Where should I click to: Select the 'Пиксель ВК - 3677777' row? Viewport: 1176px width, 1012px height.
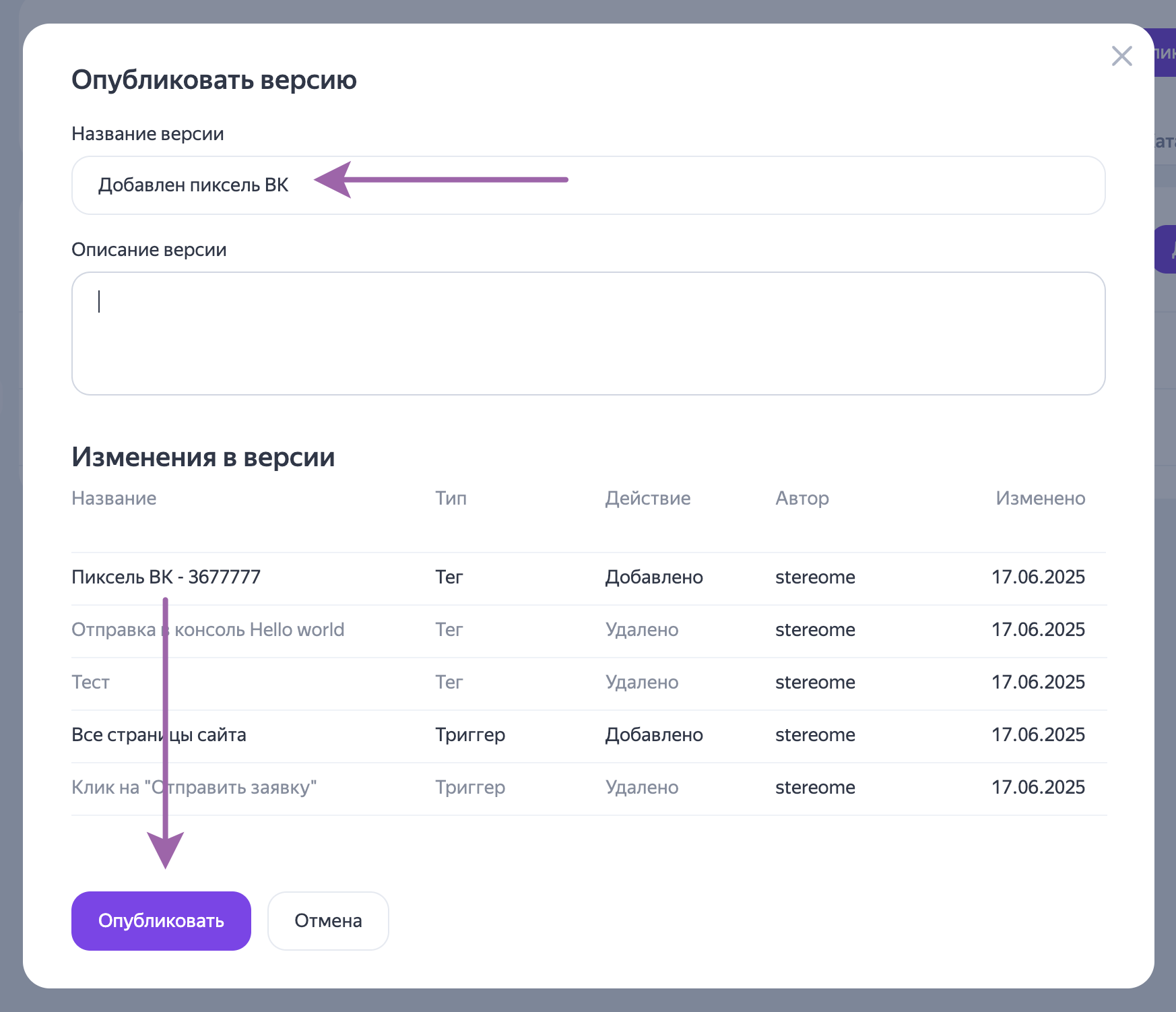(166, 577)
